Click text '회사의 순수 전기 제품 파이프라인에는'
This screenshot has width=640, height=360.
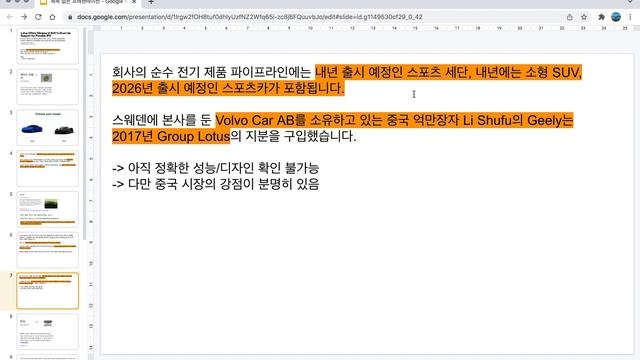[x=211, y=72]
